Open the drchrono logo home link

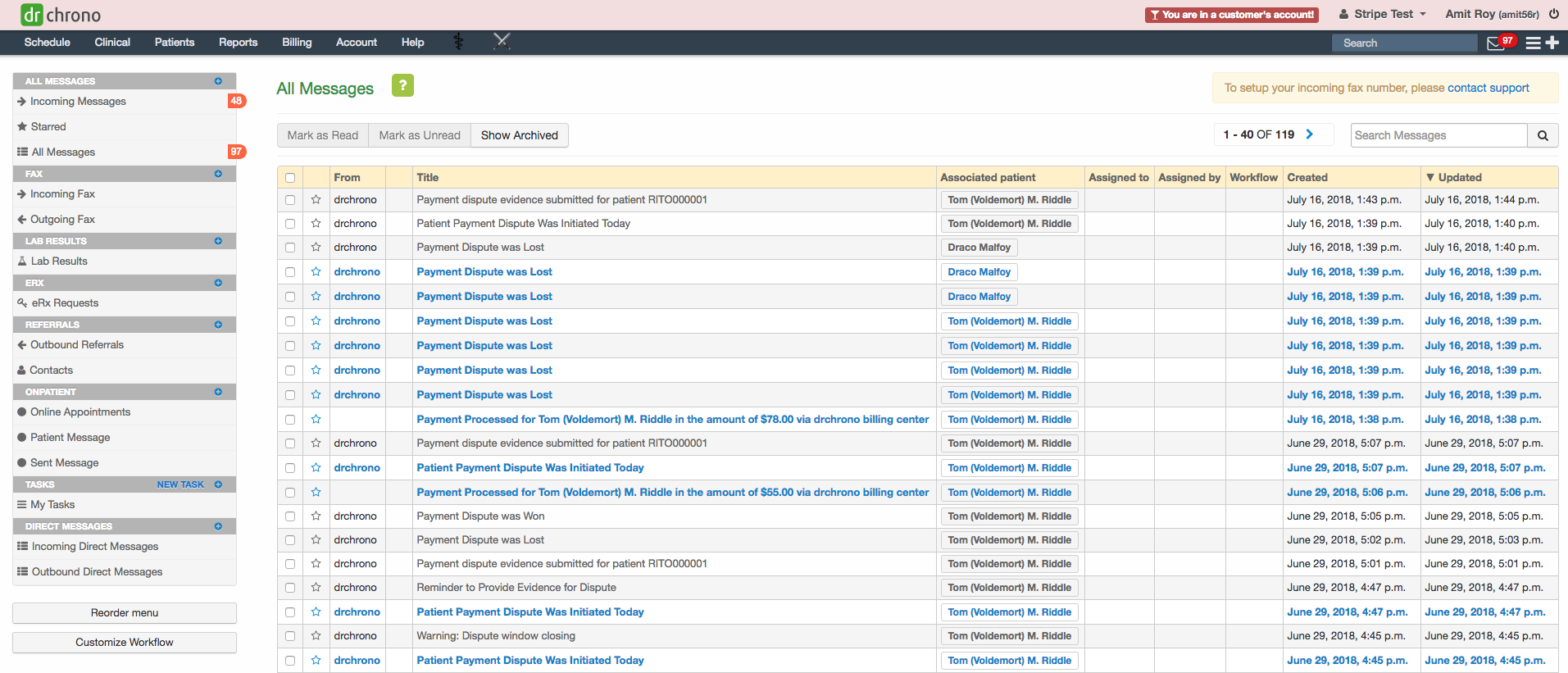tap(61, 15)
